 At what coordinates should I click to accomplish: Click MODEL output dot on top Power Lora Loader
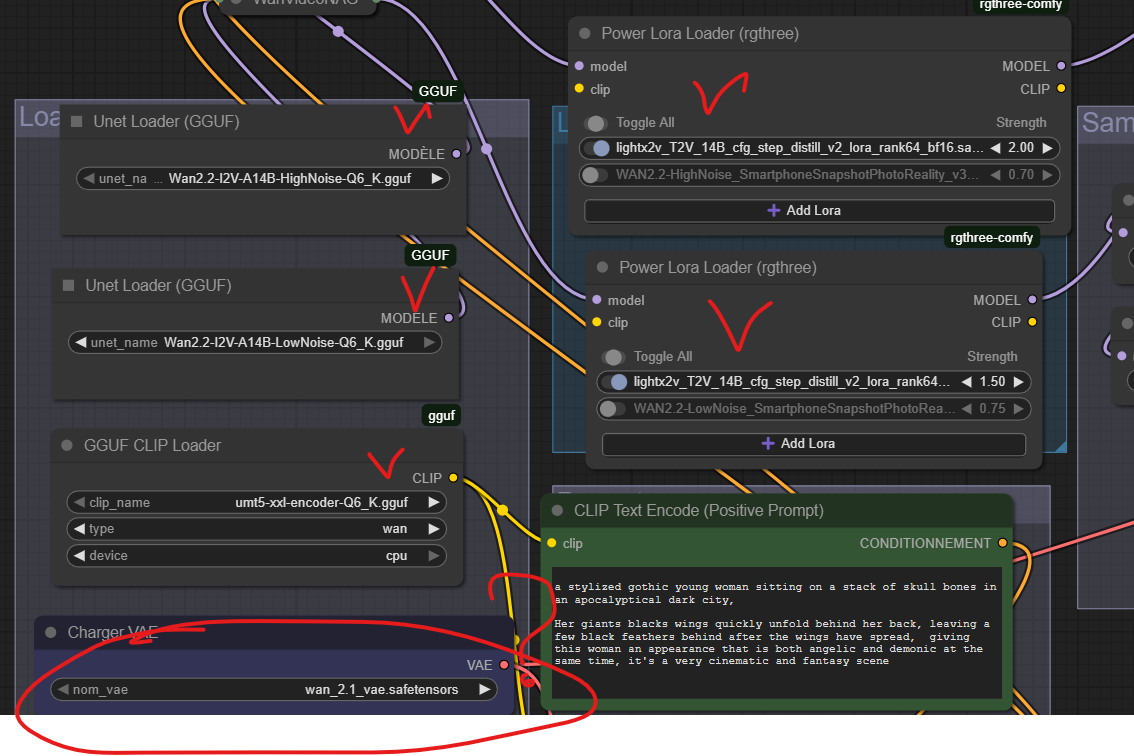tap(1061, 66)
